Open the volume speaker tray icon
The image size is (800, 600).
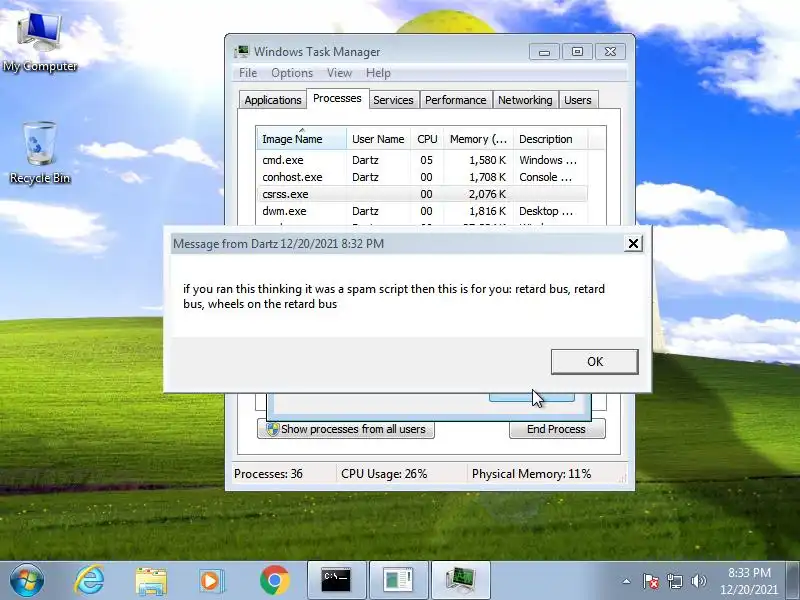[698, 581]
